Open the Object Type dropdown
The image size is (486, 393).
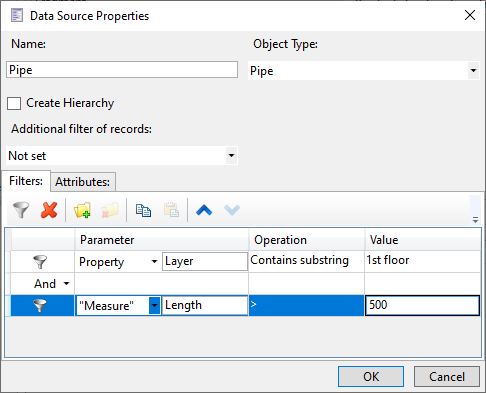click(x=473, y=71)
